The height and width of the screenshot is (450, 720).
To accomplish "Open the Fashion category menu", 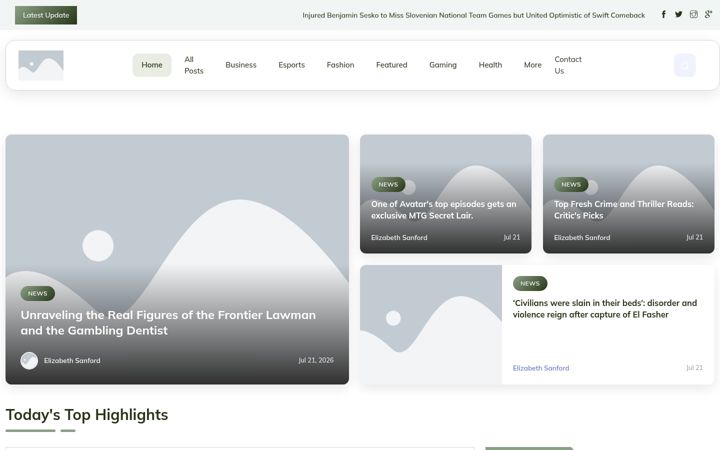I will 340,65.
